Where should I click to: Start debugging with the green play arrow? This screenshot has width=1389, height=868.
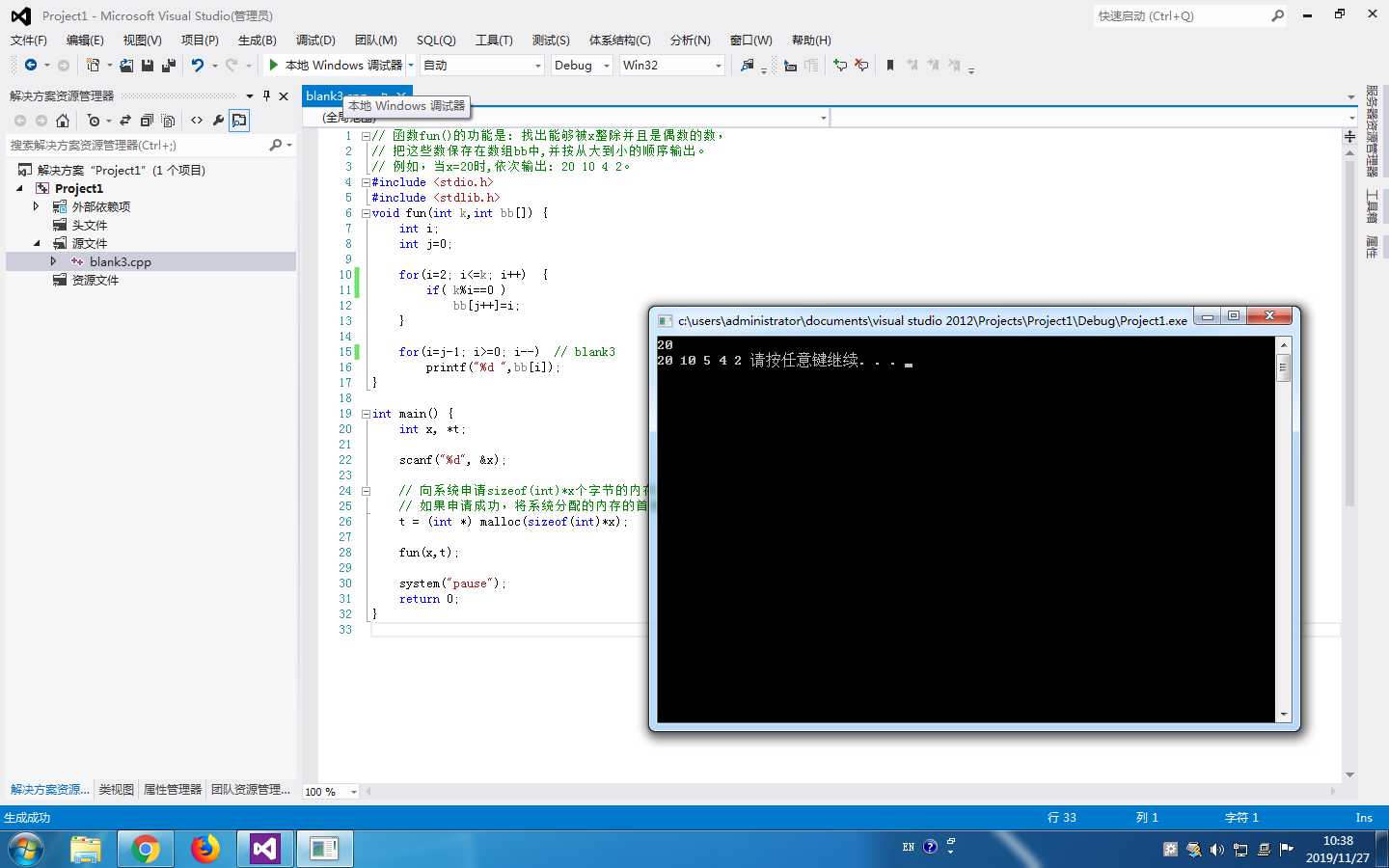pos(274,65)
